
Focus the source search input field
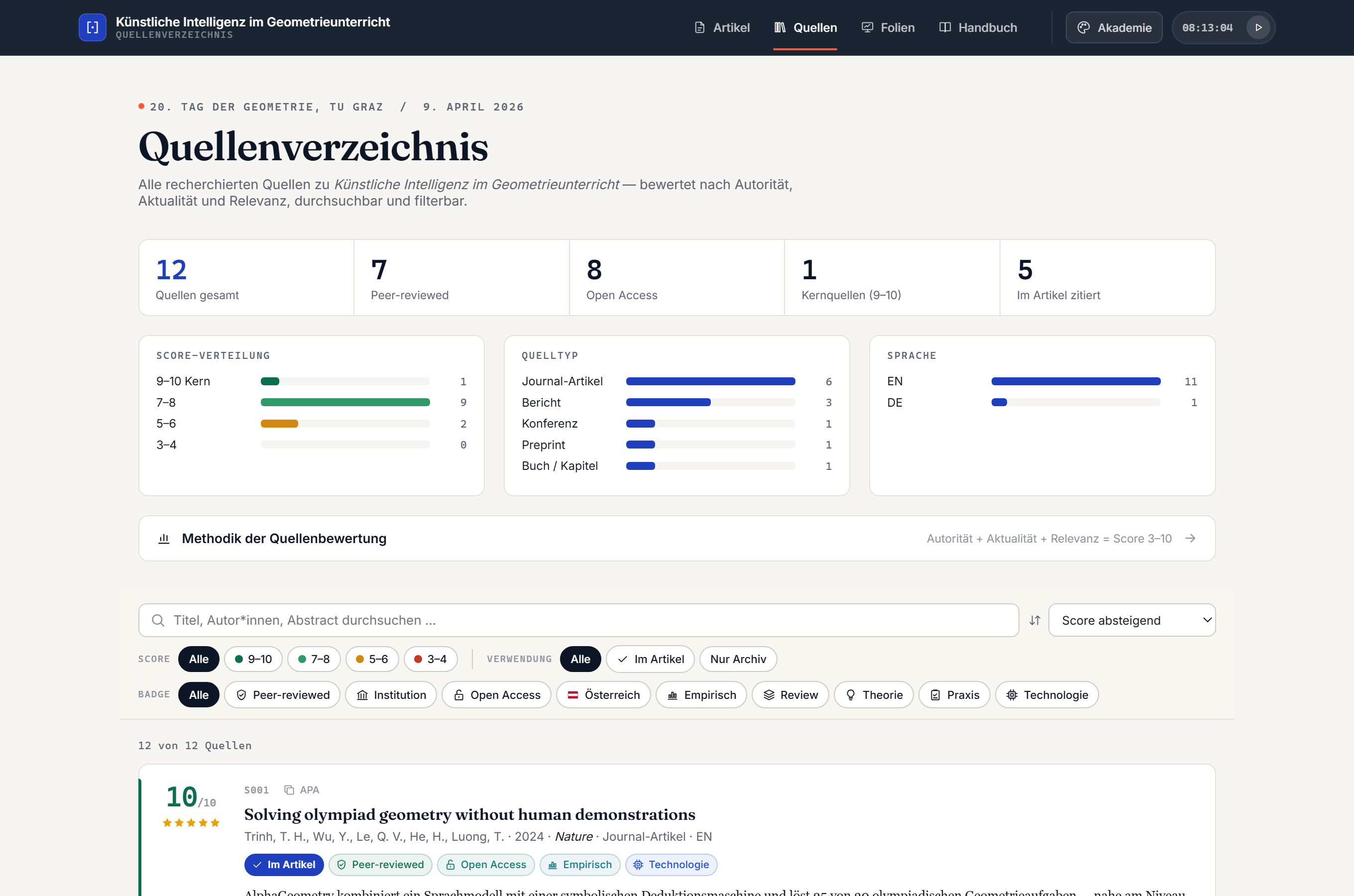click(578, 620)
